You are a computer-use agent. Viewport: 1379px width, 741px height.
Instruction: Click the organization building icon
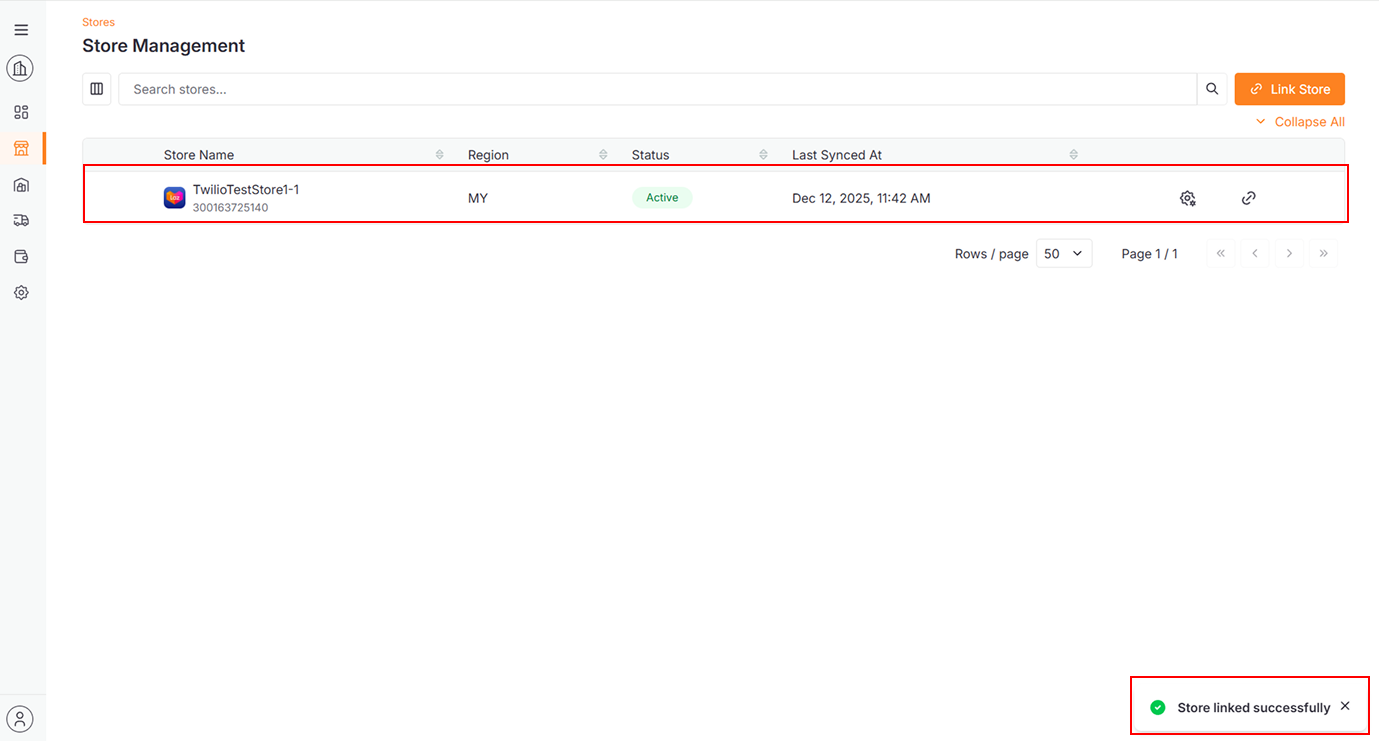(20, 68)
